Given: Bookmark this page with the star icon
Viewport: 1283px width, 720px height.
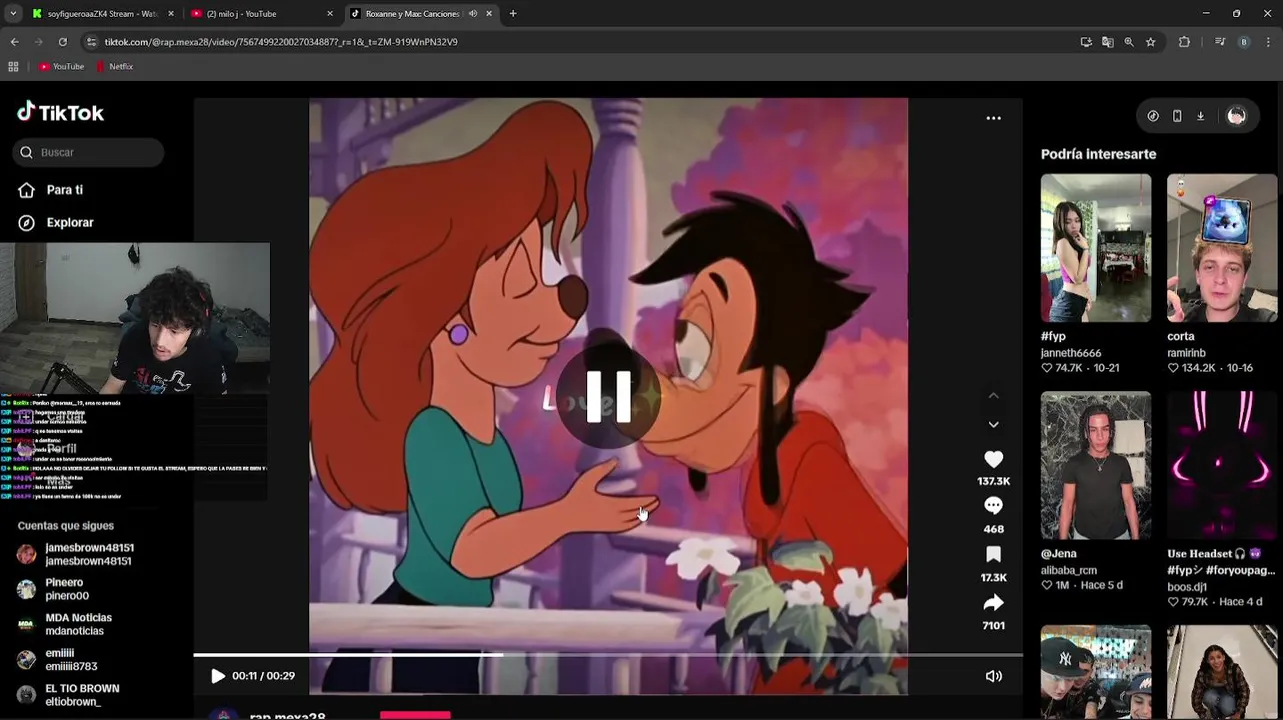Looking at the screenshot, I should pos(1151,42).
